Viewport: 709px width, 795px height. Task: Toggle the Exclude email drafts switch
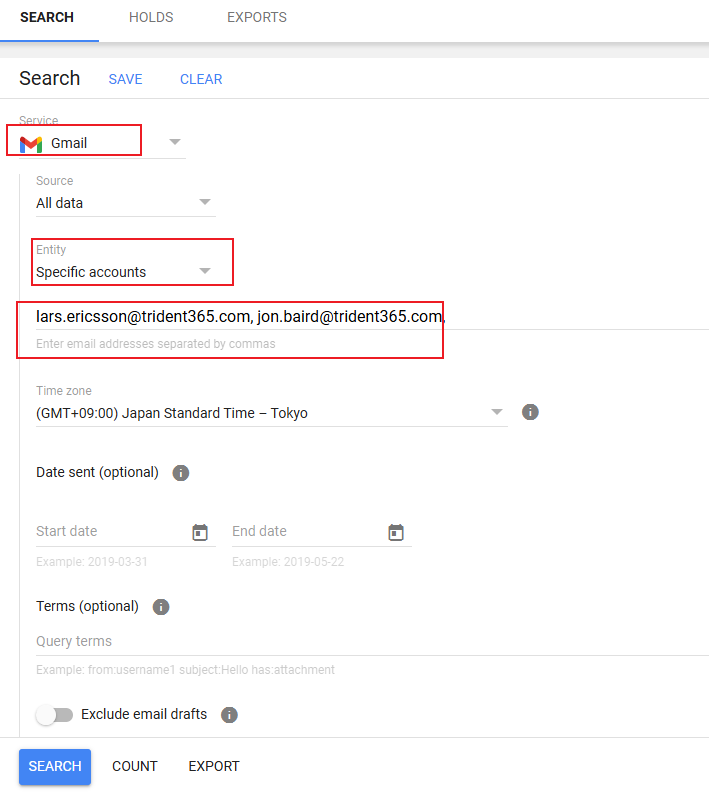click(55, 715)
